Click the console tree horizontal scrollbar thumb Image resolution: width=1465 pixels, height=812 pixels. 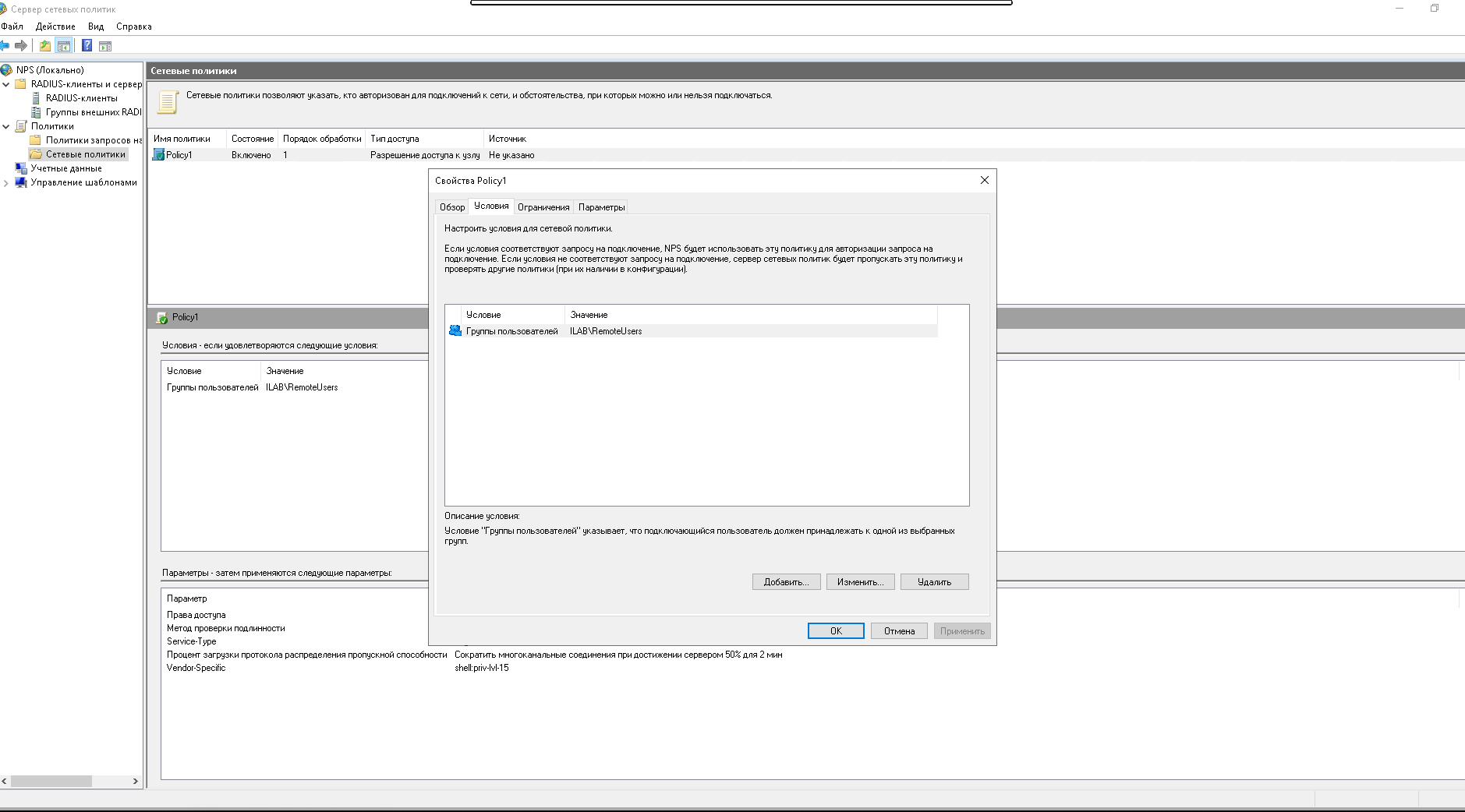click(x=51, y=781)
